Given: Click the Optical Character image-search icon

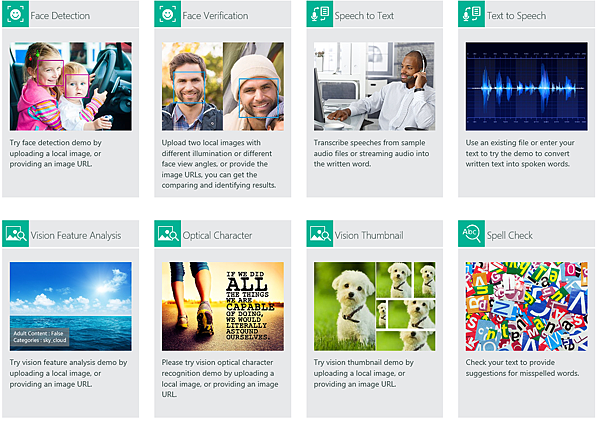Looking at the screenshot, I should point(168,233).
